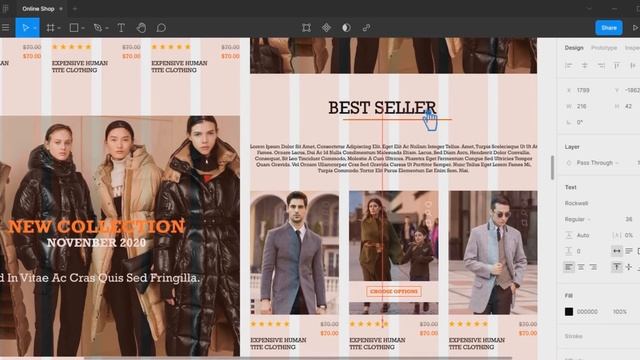Click the man in grey coat product image
The height and width of the screenshot is (360, 640).
(x=294, y=253)
